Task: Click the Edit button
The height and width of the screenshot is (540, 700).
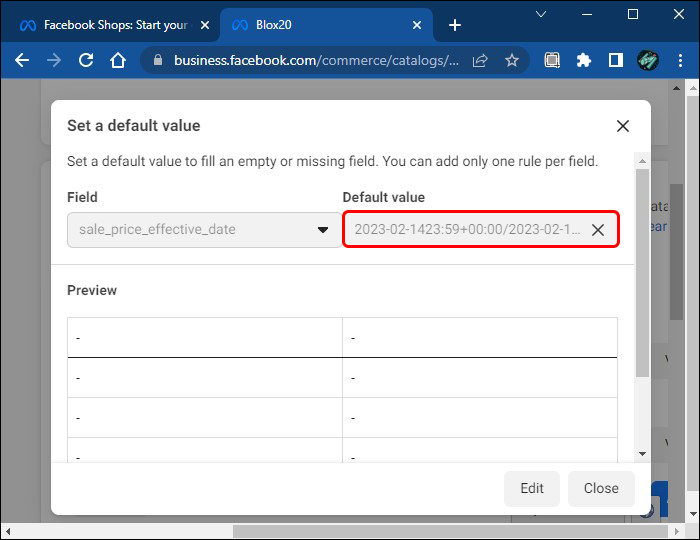Action: pos(532,488)
